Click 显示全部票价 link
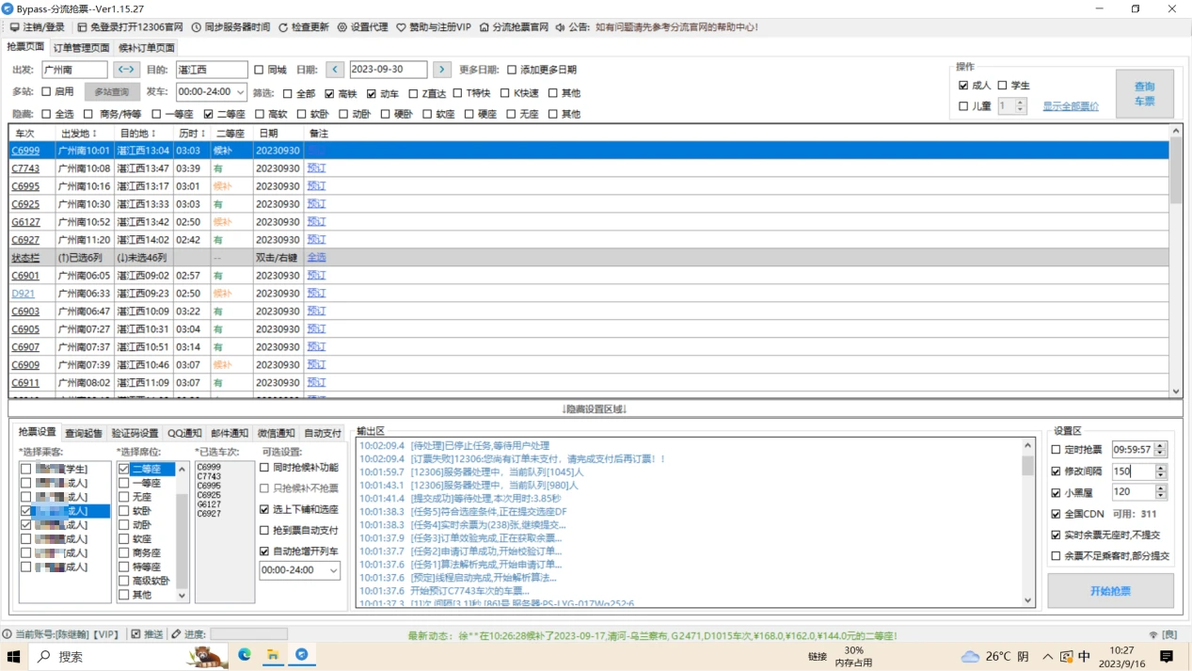Image resolution: width=1192 pixels, height=671 pixels. point(1070,106)
